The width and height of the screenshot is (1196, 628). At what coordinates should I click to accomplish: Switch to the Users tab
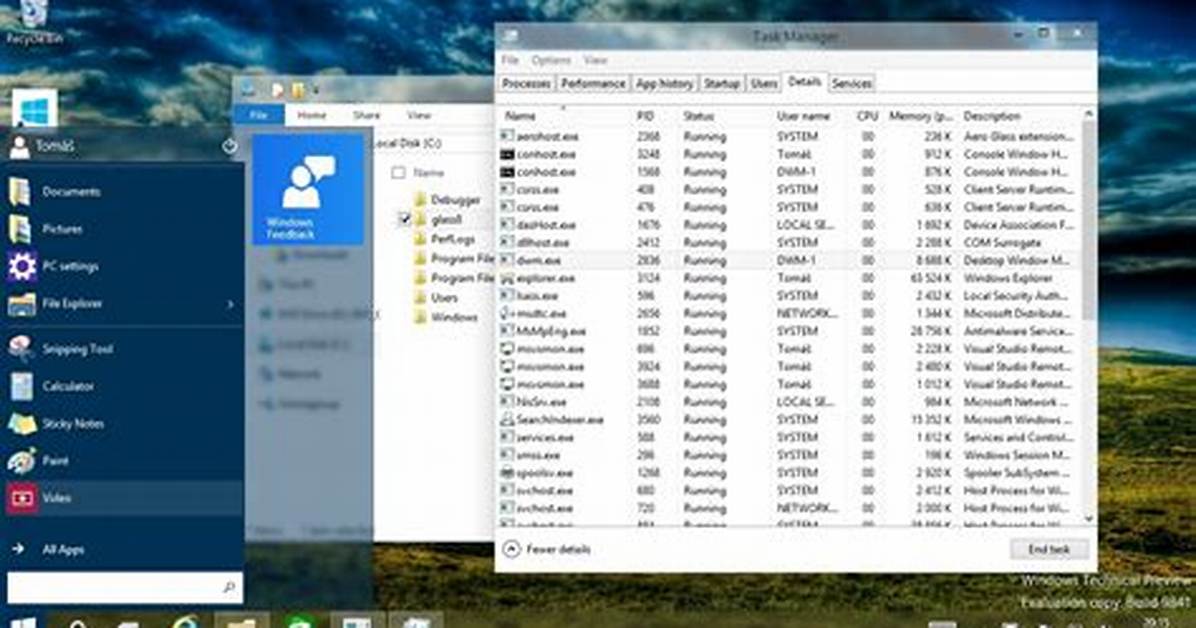tap(764, 83)
